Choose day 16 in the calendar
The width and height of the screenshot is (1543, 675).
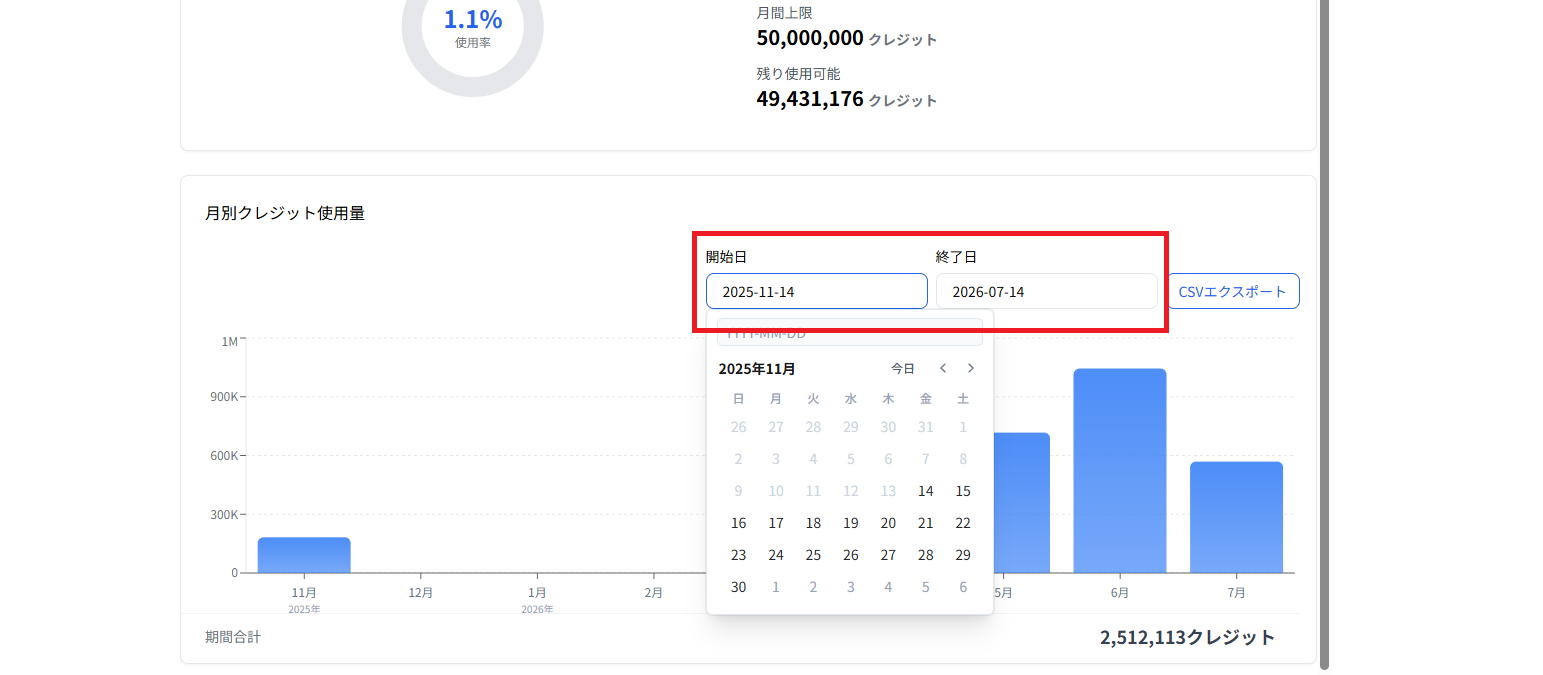click(x=738, y=523)
